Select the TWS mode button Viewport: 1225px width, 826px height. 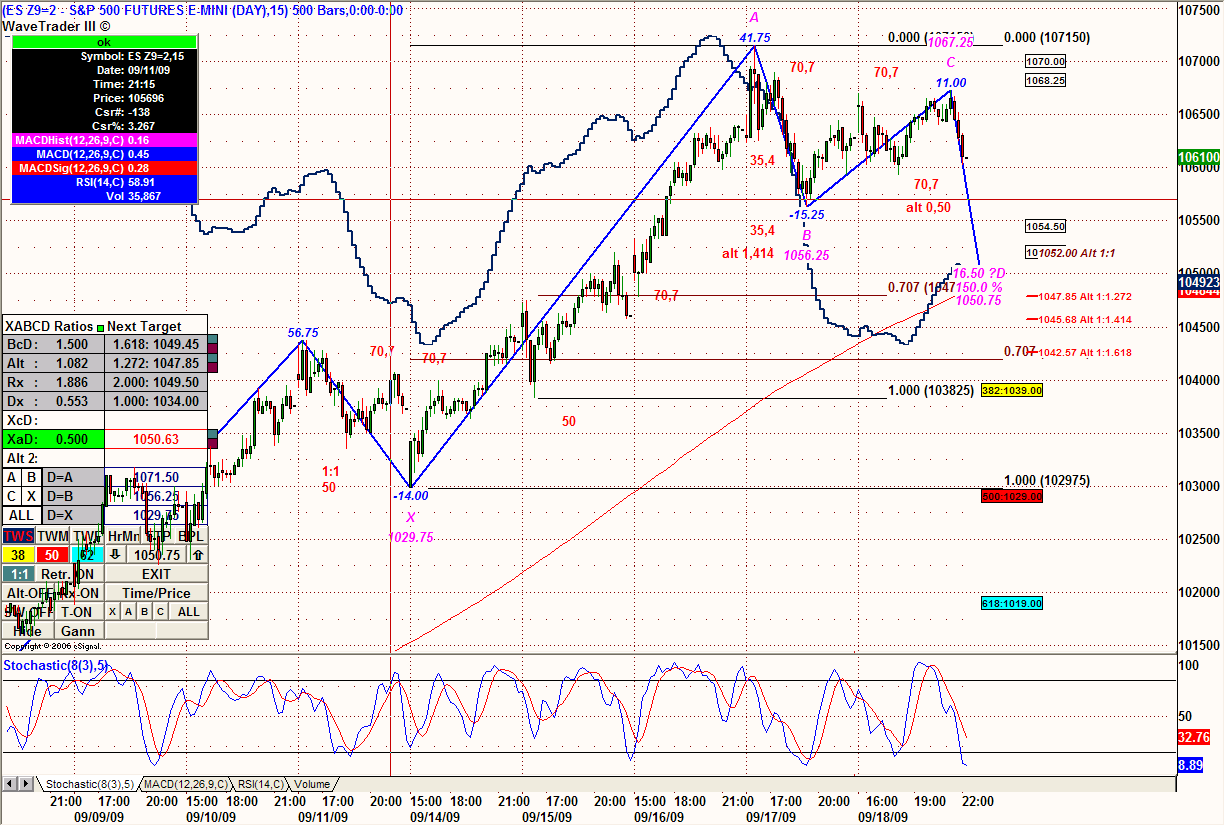coord(18,536)
